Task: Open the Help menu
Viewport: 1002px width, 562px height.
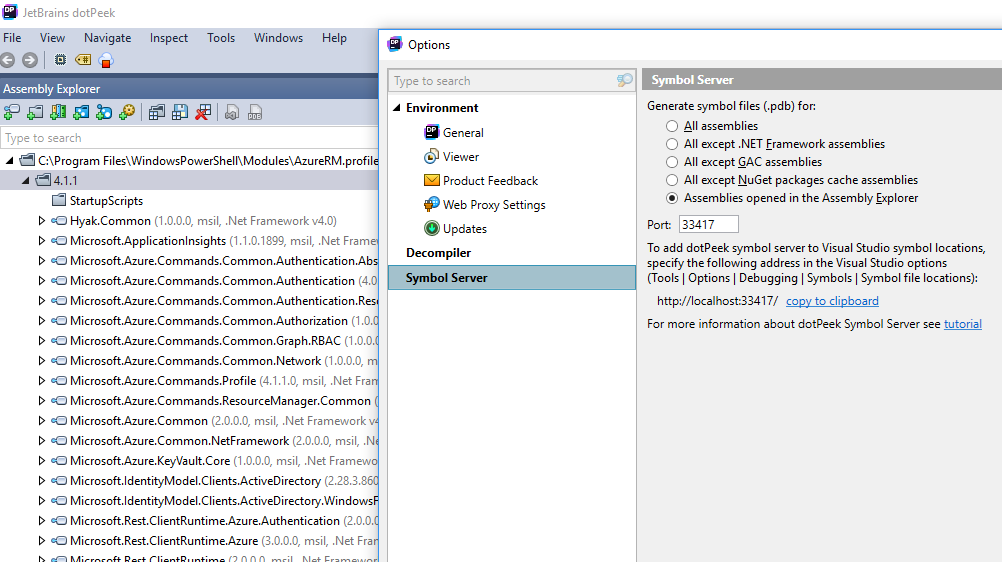Action: [x=334, y=38]
